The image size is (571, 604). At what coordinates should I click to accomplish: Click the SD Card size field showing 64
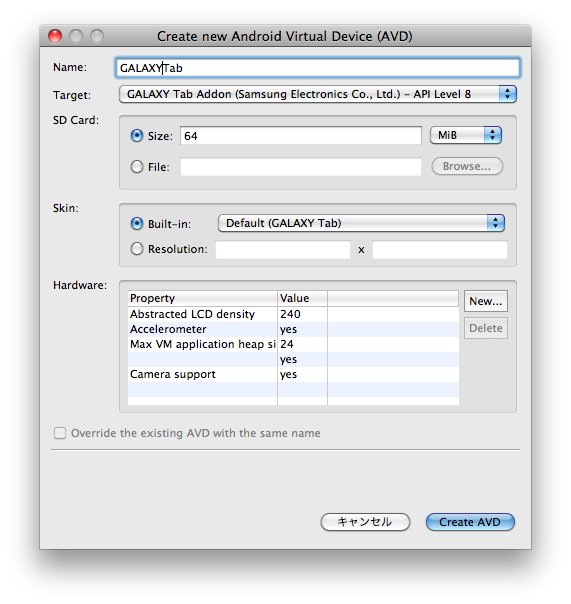click(301, 136)
